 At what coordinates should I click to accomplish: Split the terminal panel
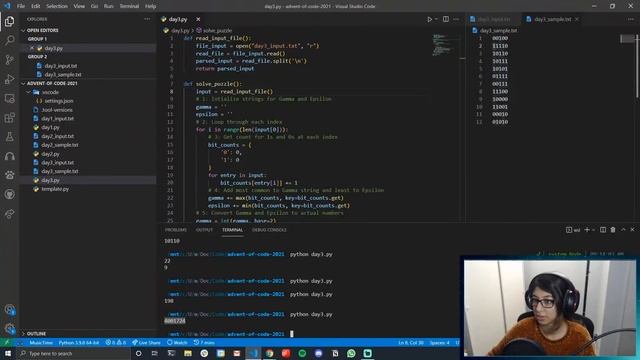pyautogui.click(x=603, y=230)
